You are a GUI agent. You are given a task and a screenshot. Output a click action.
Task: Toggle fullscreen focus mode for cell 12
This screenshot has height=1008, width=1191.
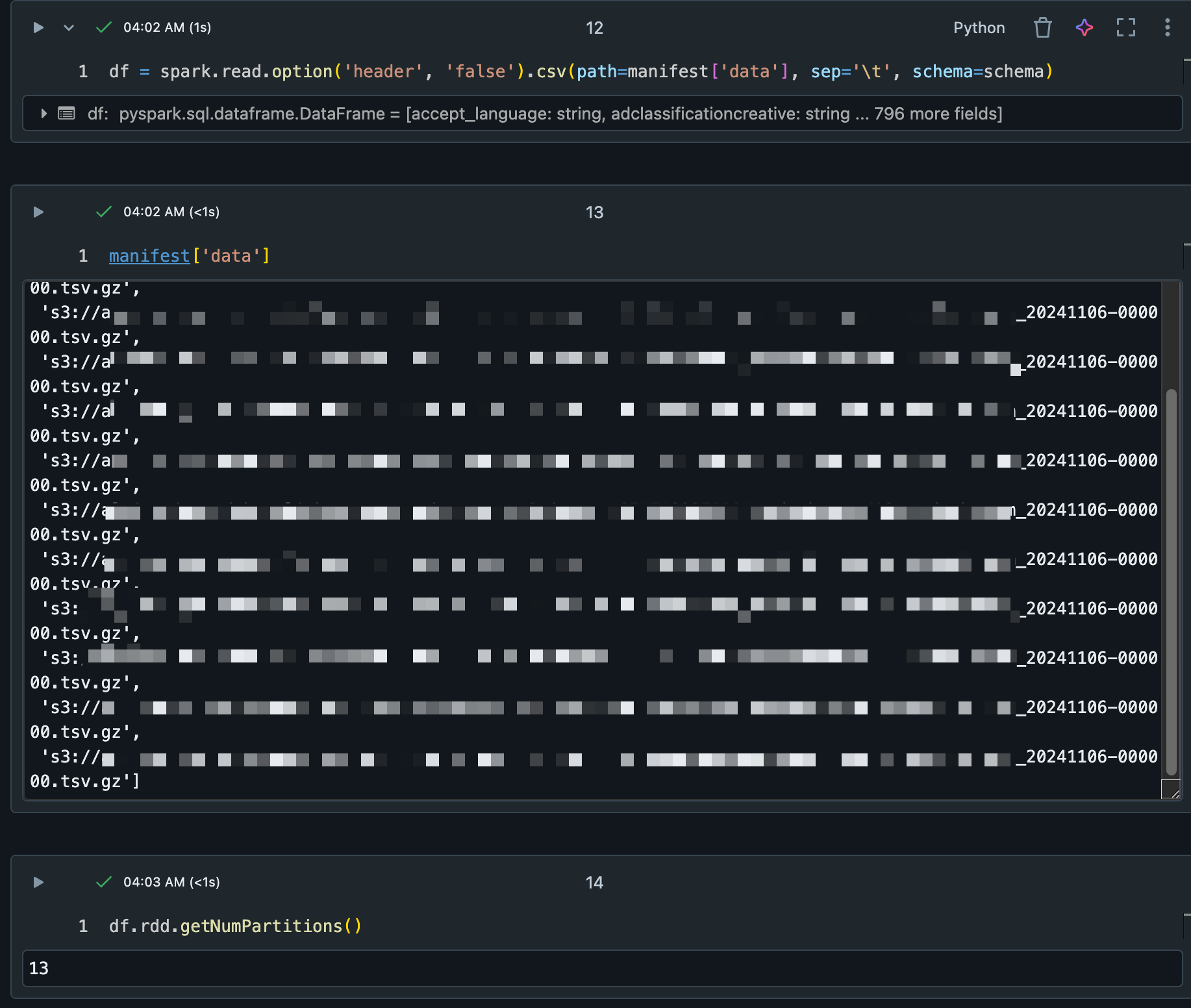pyautogui.click(x=1126, y=27)
